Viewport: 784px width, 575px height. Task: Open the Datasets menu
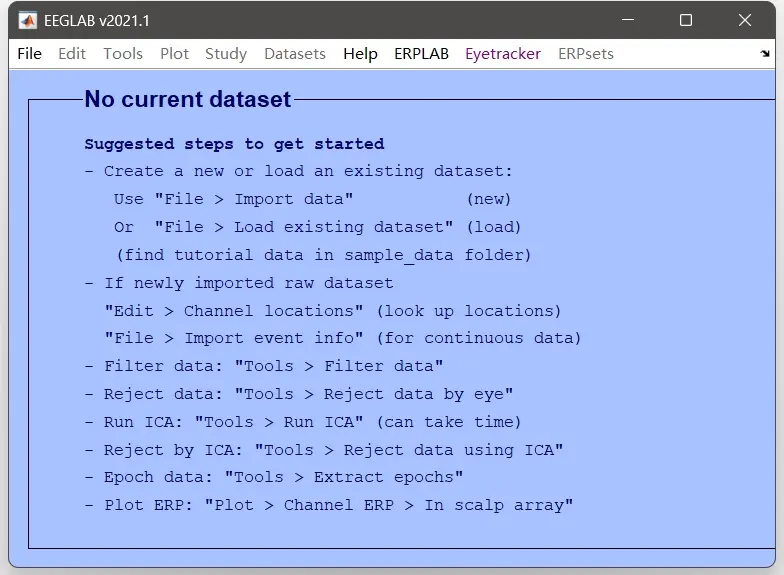click(x=294, y=54)
